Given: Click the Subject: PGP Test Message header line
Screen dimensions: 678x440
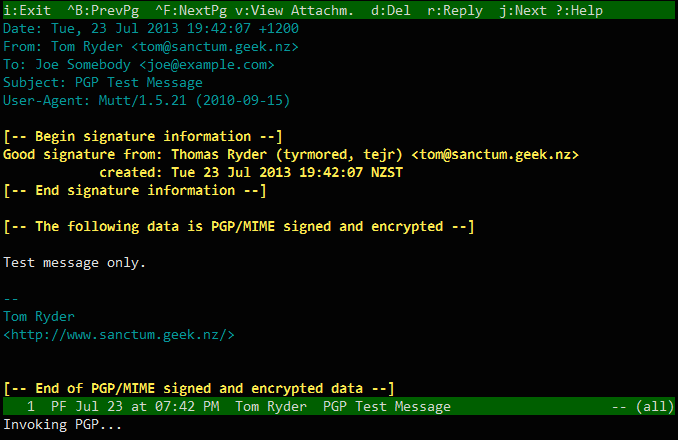Looking at the screenshot, I should (x=103, y=83).
